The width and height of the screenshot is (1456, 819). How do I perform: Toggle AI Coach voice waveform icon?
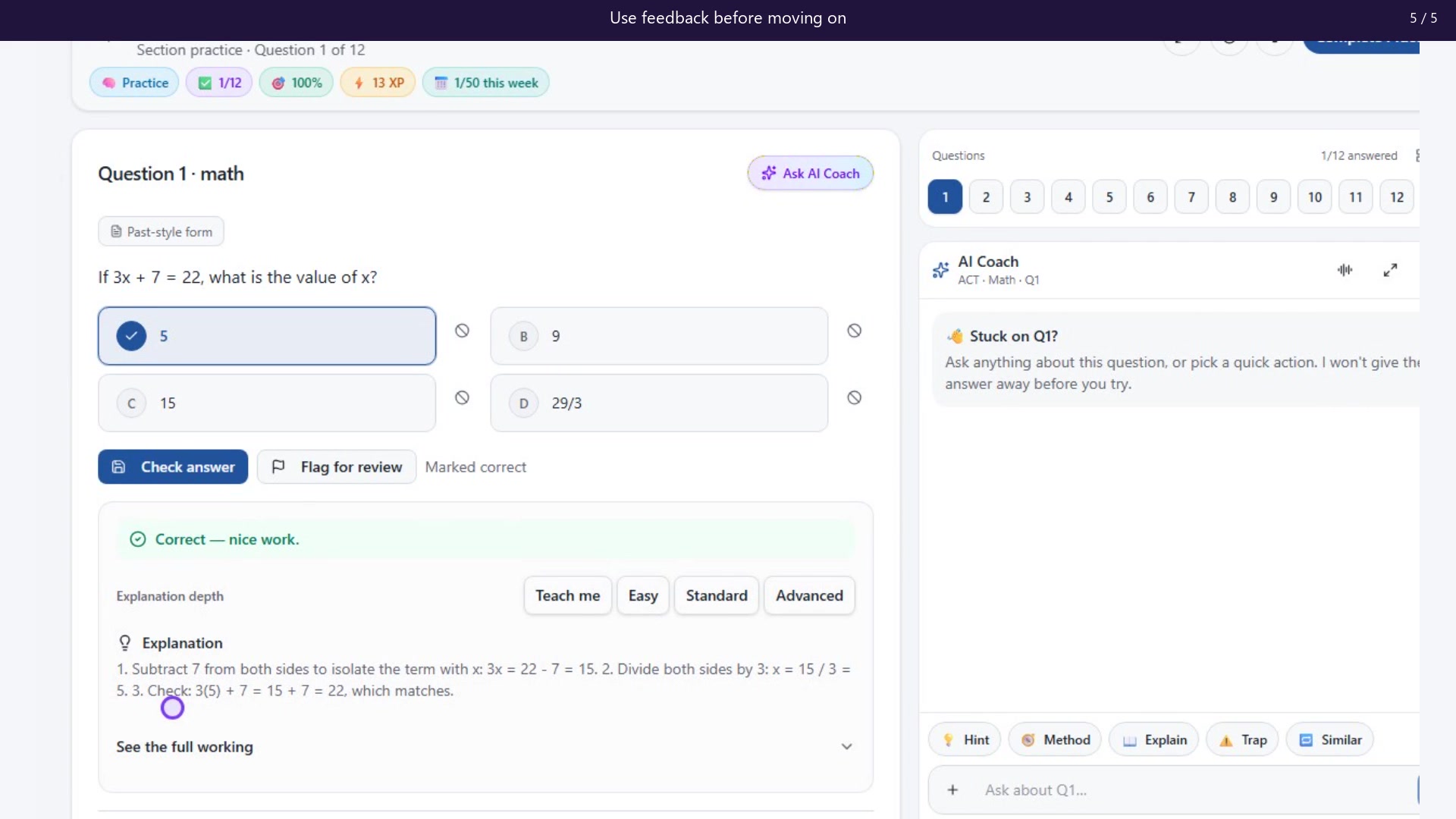click(x=1345, y=270)
